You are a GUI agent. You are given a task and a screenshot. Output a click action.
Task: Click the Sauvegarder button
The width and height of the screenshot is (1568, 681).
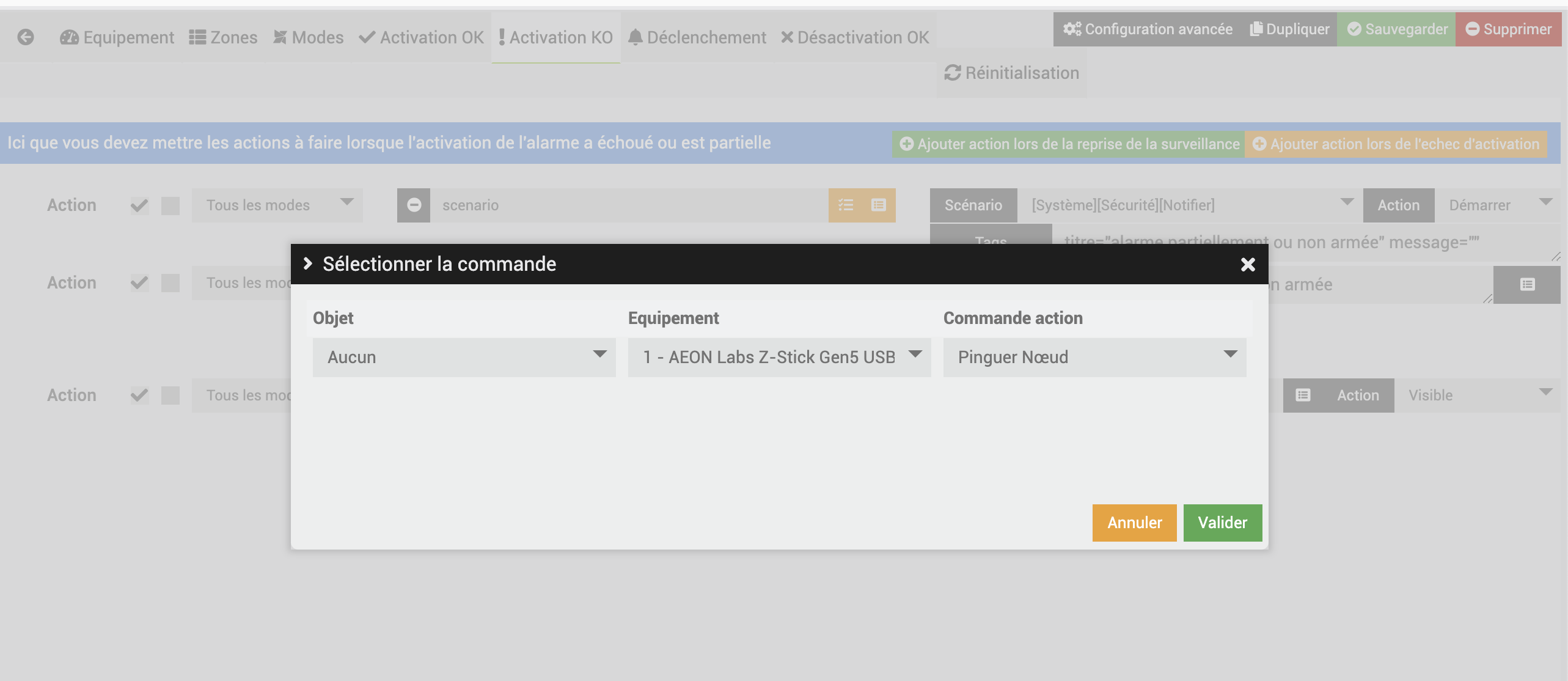pyautogui.click(x=1397, y=29)
